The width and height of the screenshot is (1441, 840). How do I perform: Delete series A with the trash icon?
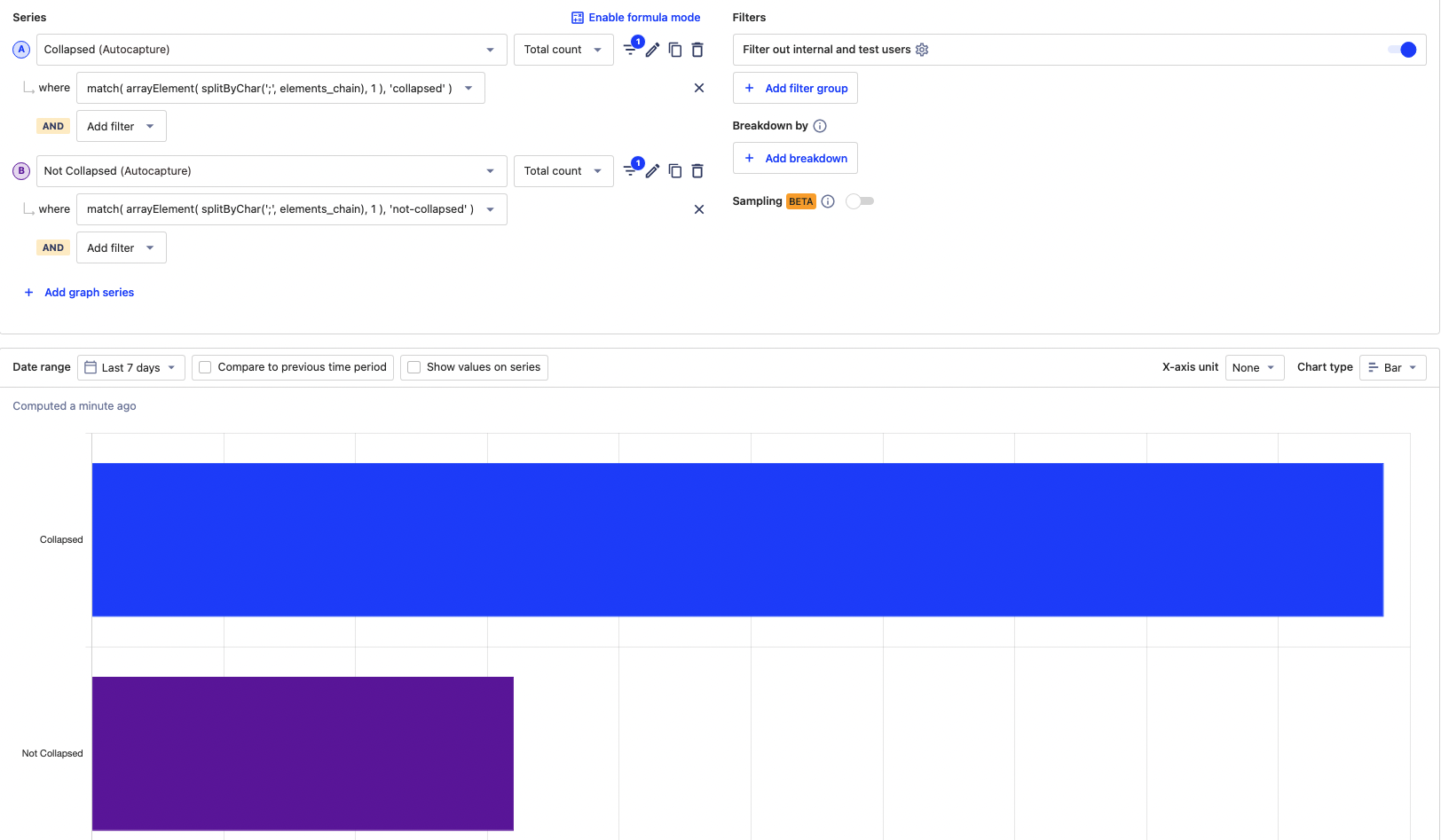coord(697,50)
